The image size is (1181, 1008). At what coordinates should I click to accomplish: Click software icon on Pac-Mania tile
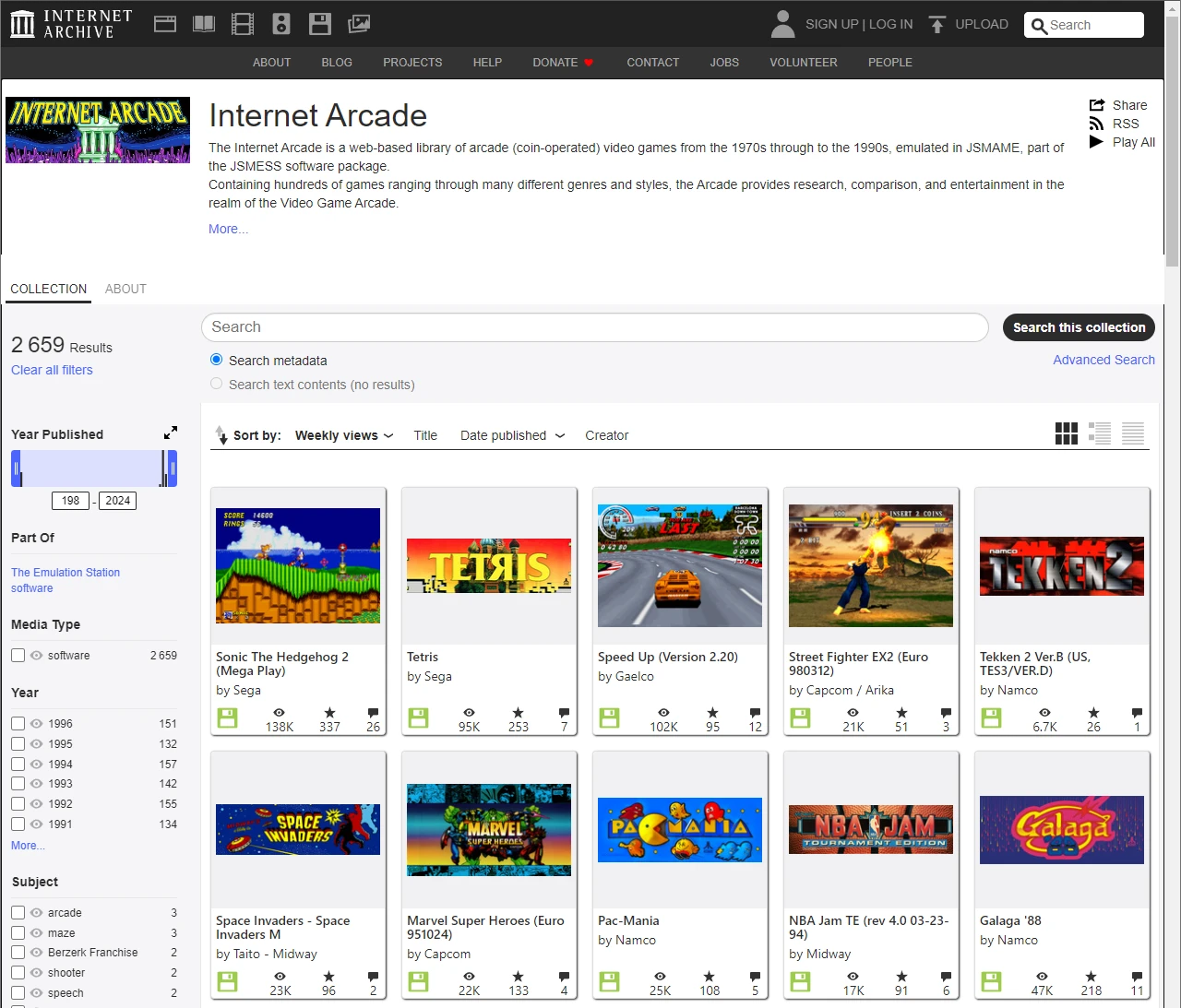609,981
